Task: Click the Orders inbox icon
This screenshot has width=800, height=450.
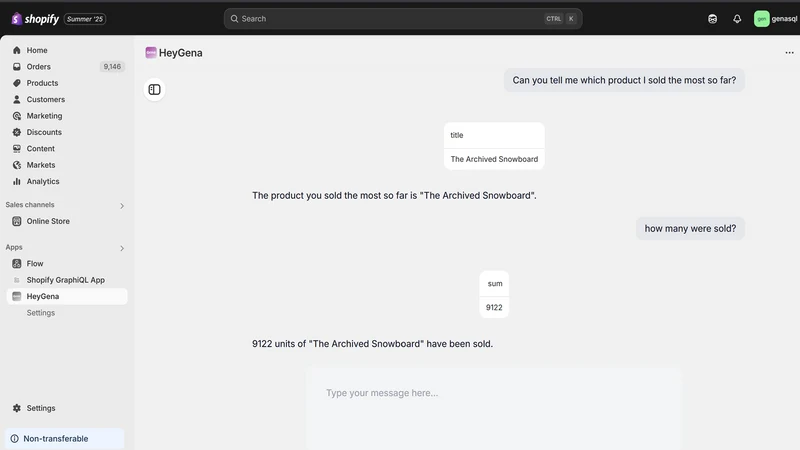Action: pyautogui.click(x=17, y=66)
